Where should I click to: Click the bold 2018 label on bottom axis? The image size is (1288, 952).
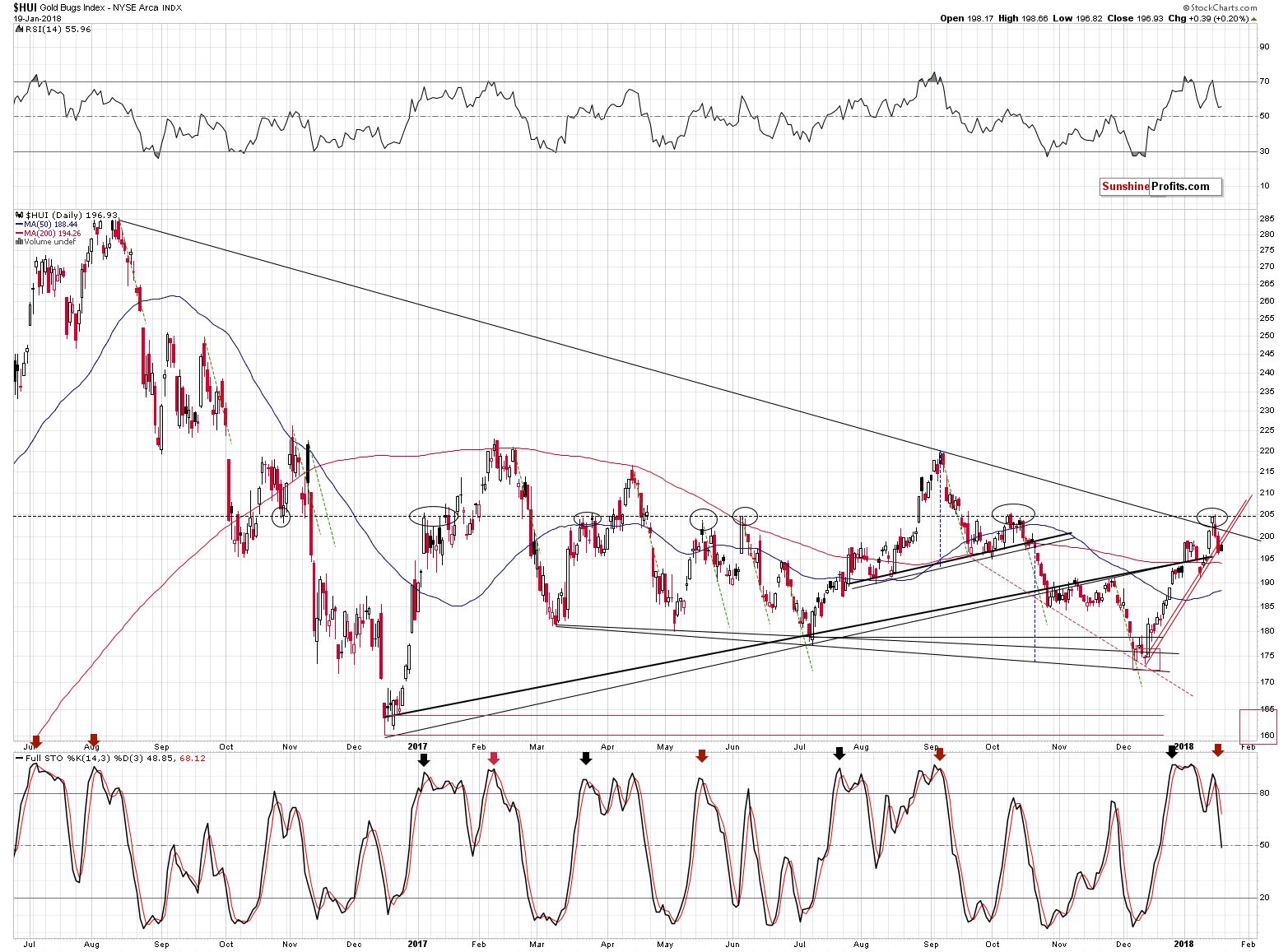(1183, 944)
